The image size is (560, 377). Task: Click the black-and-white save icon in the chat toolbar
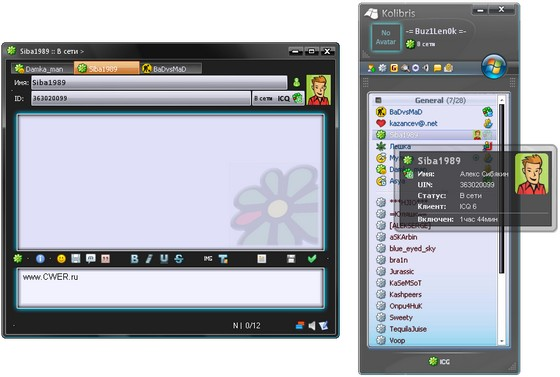coord(291,258)
